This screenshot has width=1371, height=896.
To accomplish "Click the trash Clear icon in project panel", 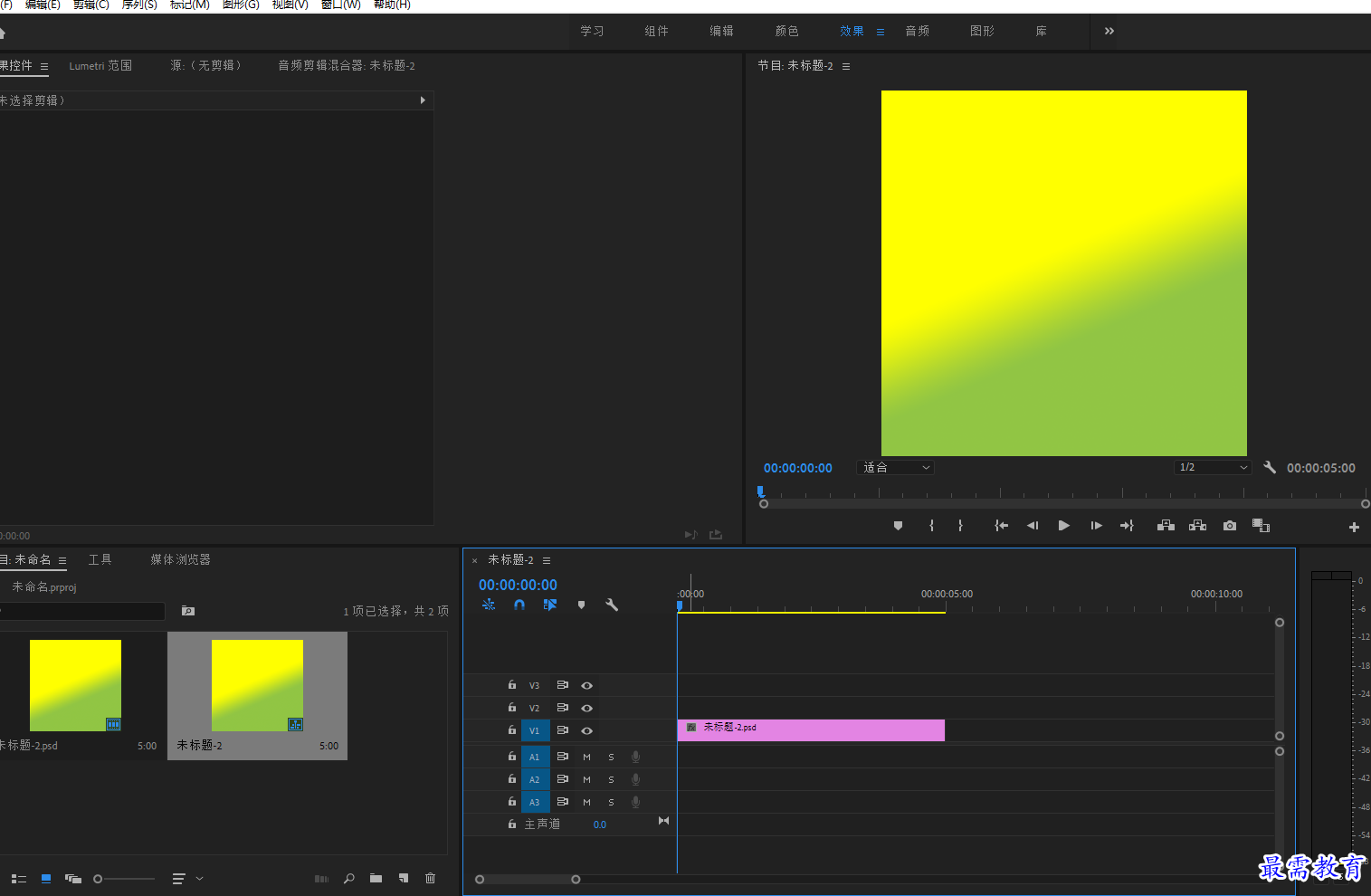I will [x=431, y=878].
